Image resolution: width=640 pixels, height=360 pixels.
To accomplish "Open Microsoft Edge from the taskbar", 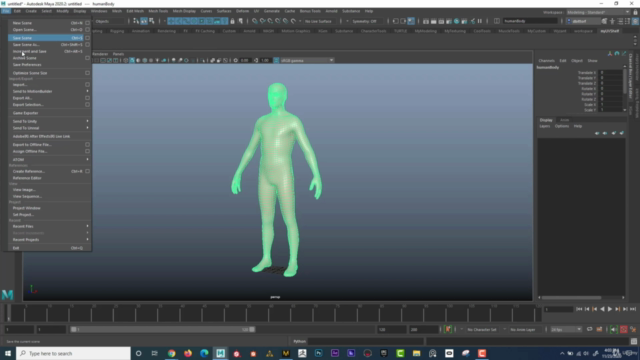I will click(x=204, y=353).
